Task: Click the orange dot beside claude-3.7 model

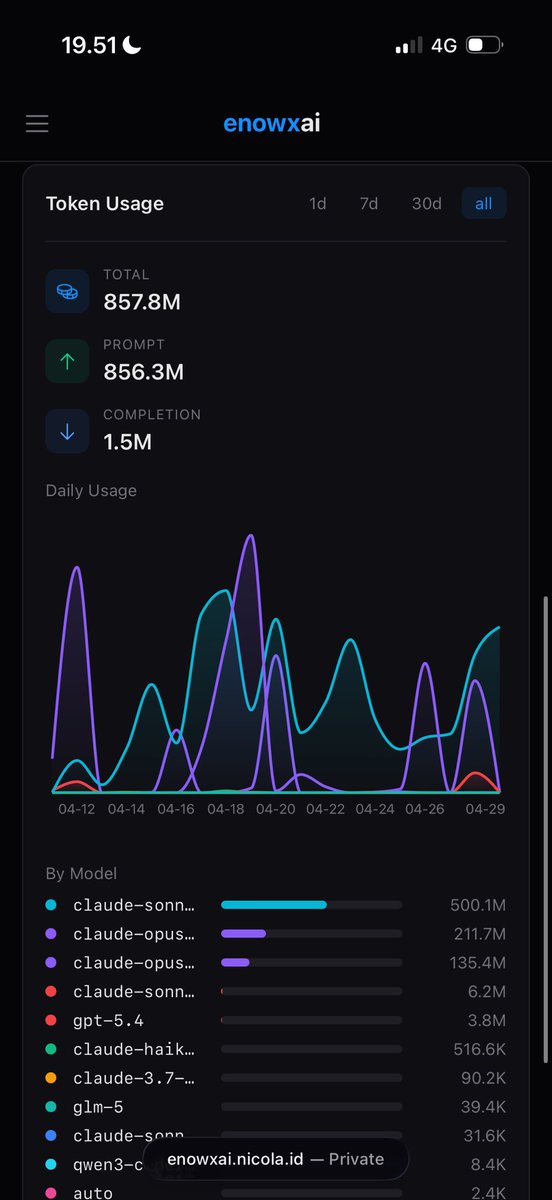Action: (x=51, y=1078)
